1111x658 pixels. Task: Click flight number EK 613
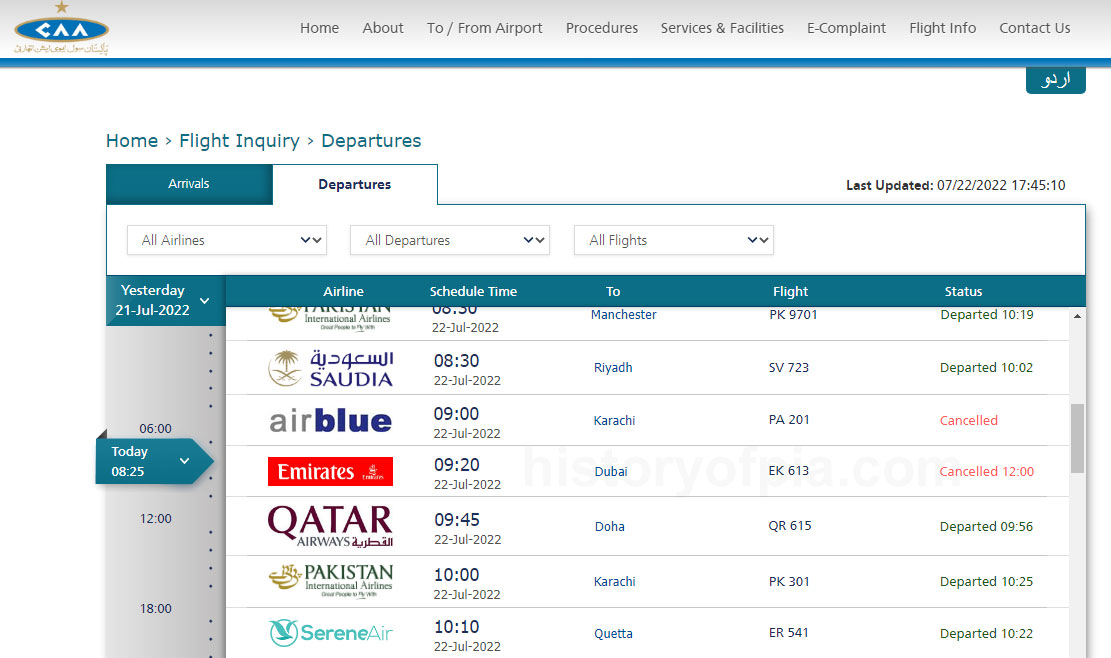coord(789,471)
